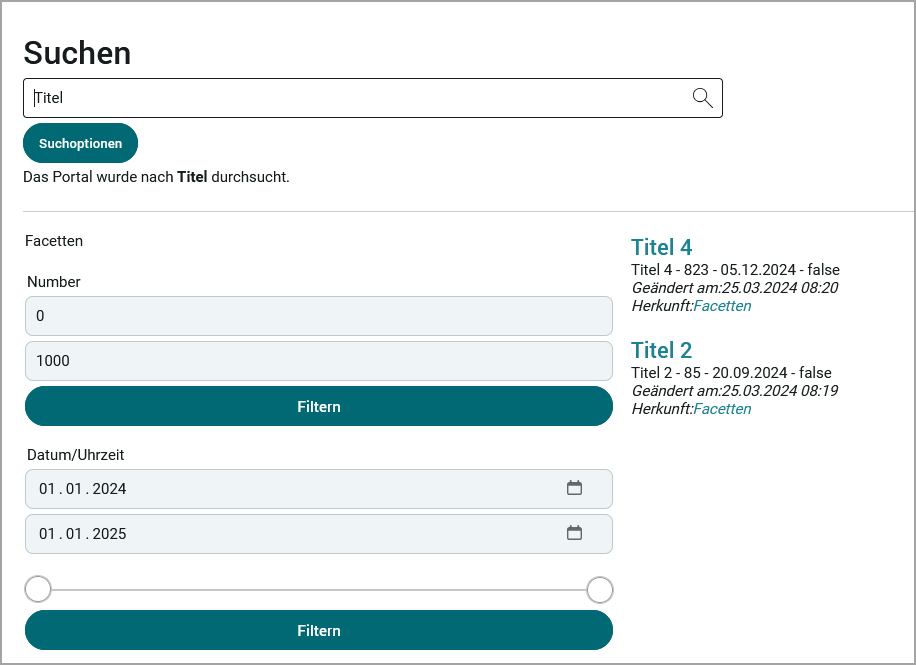Open calendar picker for the 01.01.2024 date
The width and height of the screenshot is (916, 665).
pyautogui.click(x=574, y=489)
